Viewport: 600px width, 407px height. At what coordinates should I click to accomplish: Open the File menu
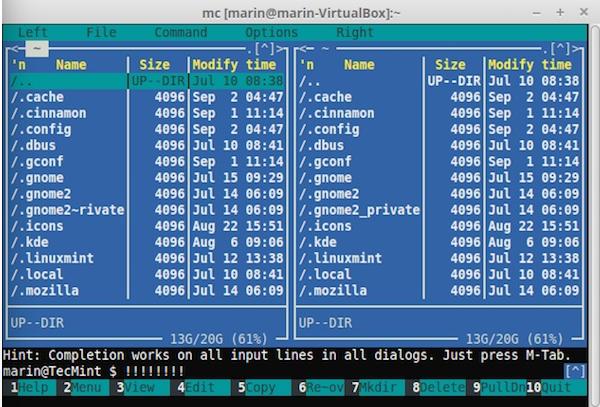point(101,32)
